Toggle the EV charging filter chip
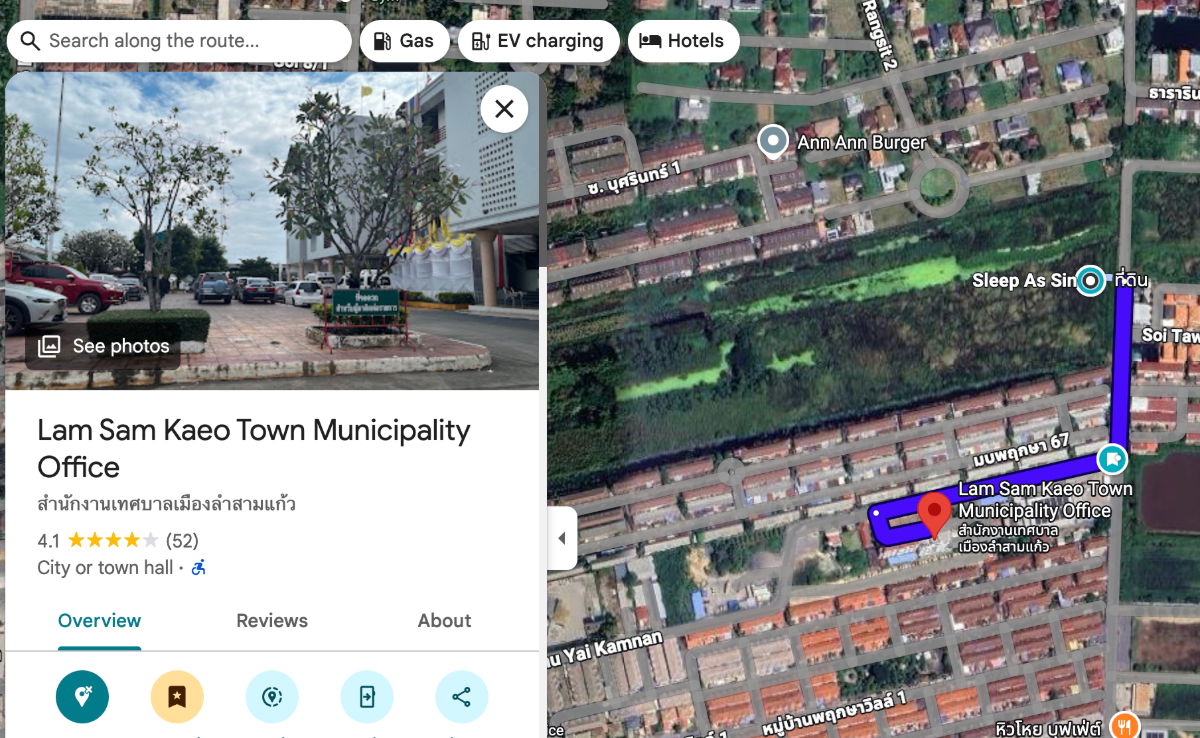Viewport: 1200px width, 738px height. pos(538,41)
